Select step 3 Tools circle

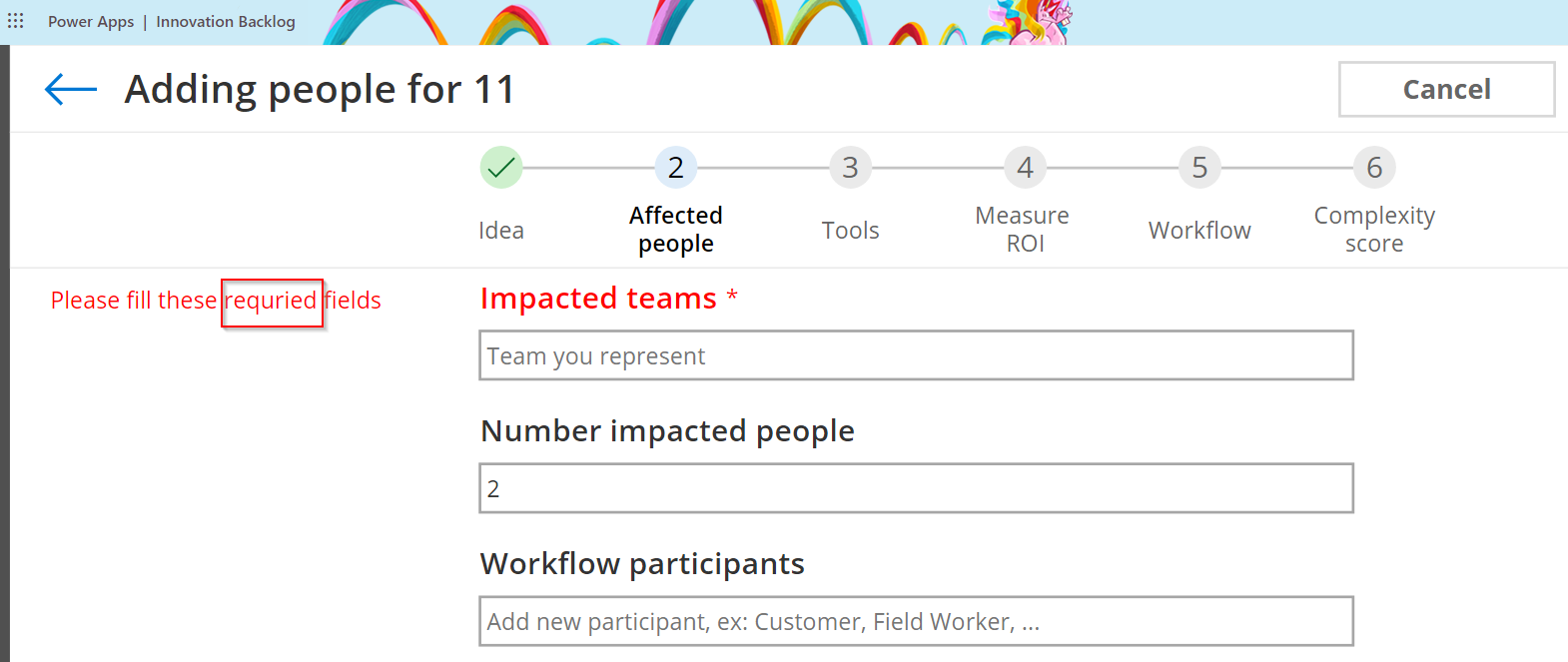pyautogui.click(x=850, y=167)
